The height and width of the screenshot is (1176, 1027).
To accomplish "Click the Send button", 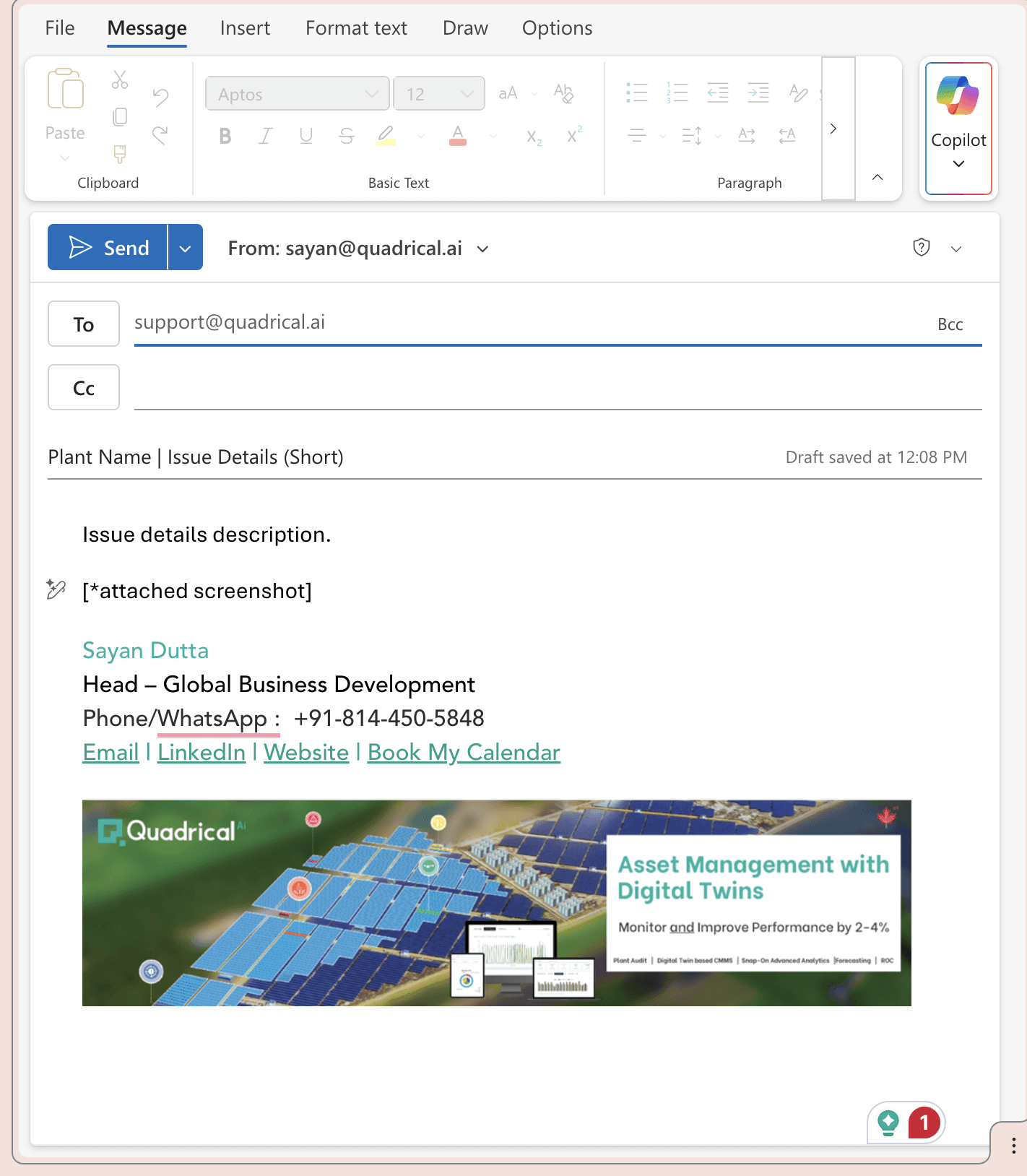I will tap(108, 248).
